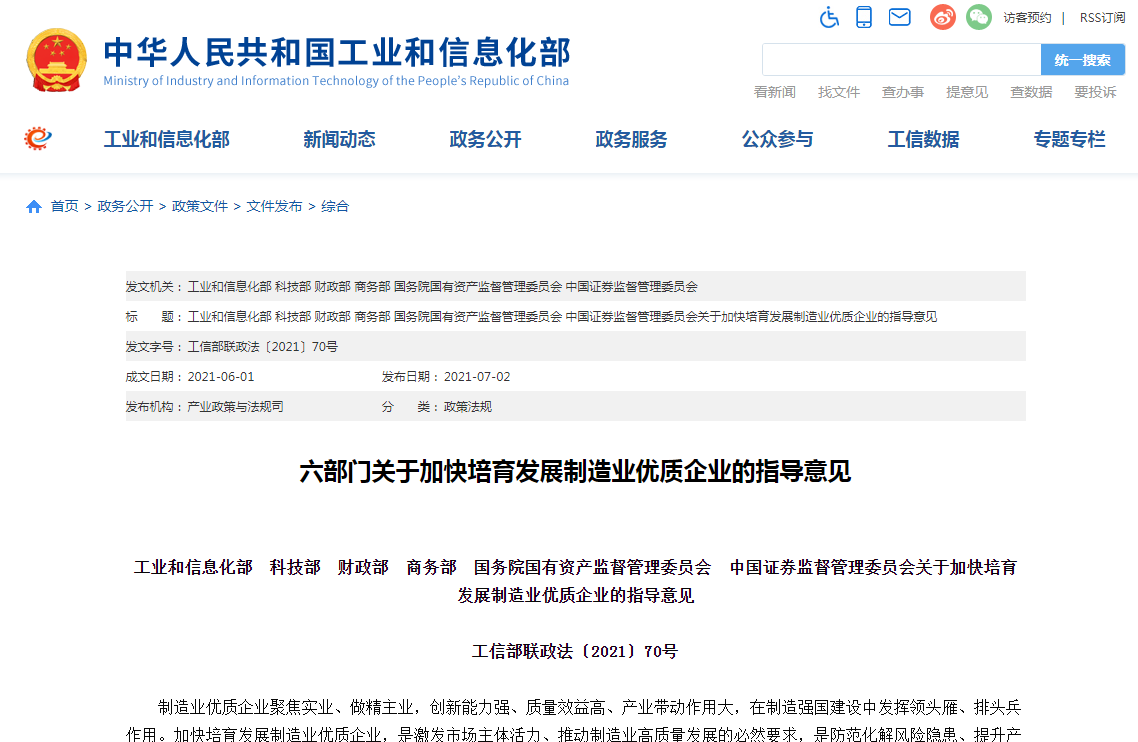Select 找文件 quick link

pos(839,92)
